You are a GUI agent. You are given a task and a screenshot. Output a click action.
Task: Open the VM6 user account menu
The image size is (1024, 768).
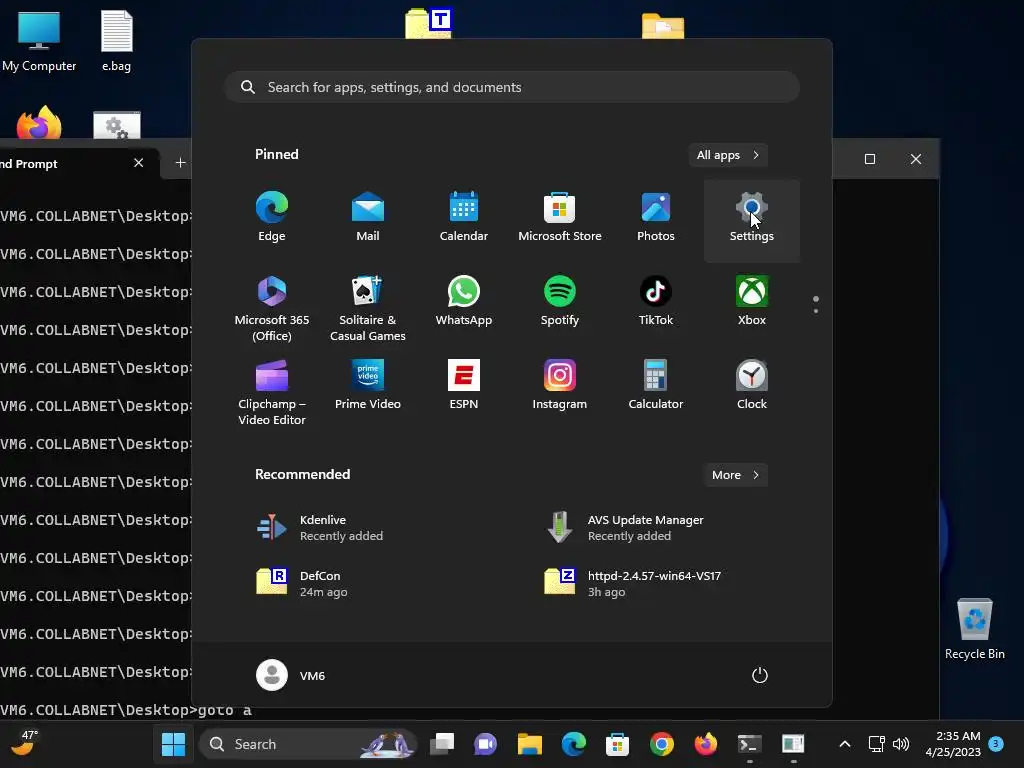point(291,675)
